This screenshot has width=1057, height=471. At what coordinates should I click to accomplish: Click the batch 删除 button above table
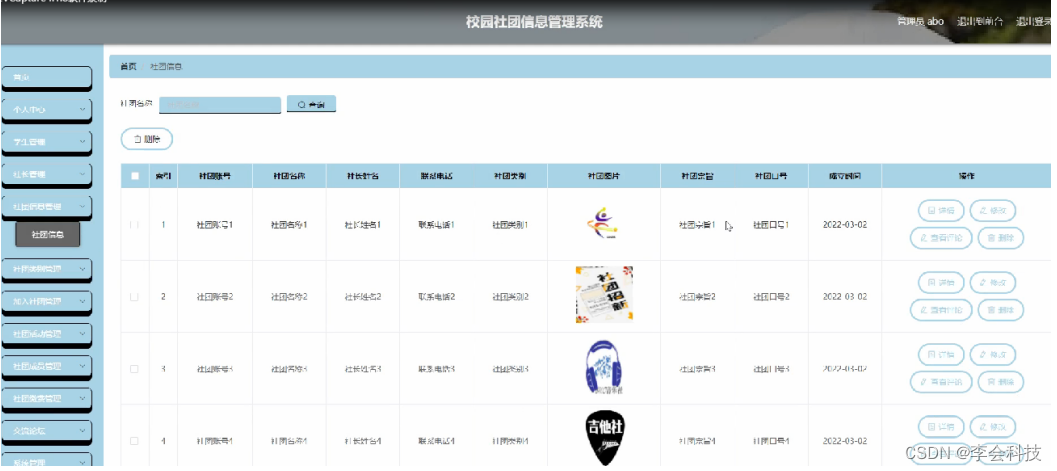(x=147, y=139)
